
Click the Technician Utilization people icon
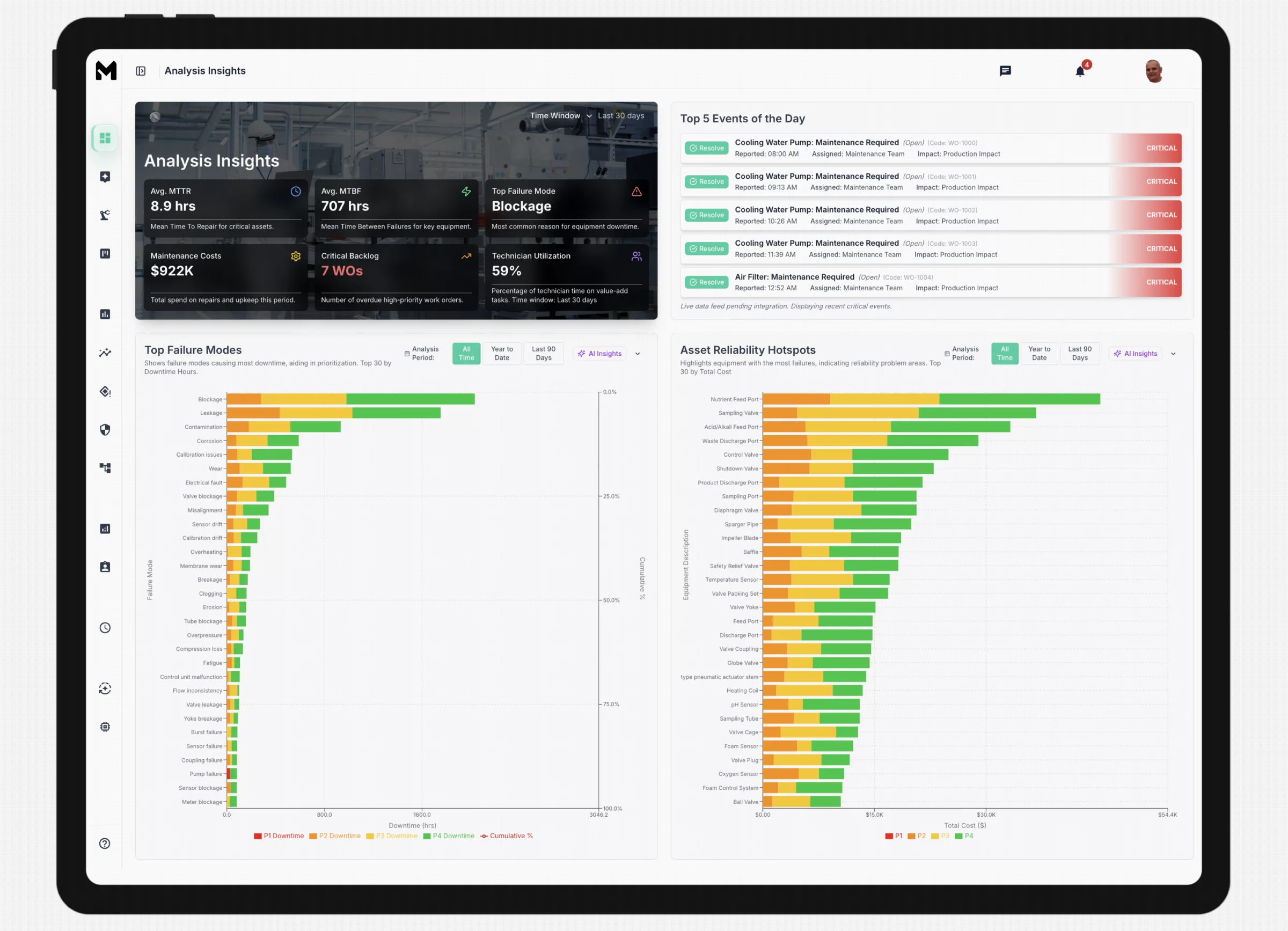[x=636, y=256]
